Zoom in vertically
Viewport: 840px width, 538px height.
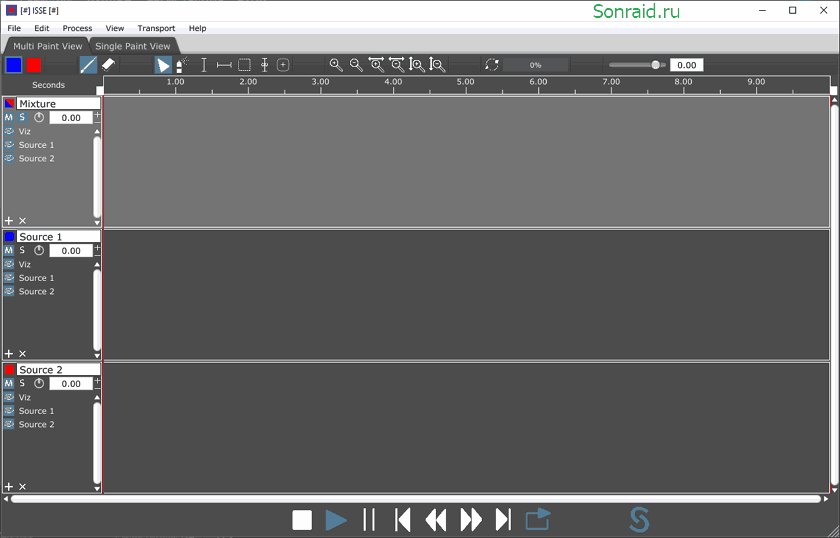[x=417, y=65]
